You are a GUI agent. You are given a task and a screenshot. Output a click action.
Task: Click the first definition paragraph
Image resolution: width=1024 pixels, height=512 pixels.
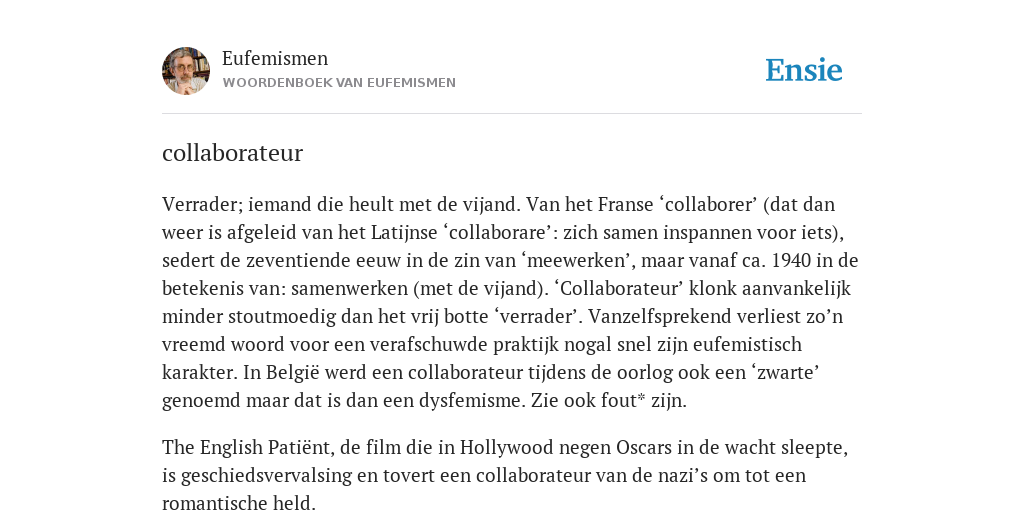coord(510,302)
